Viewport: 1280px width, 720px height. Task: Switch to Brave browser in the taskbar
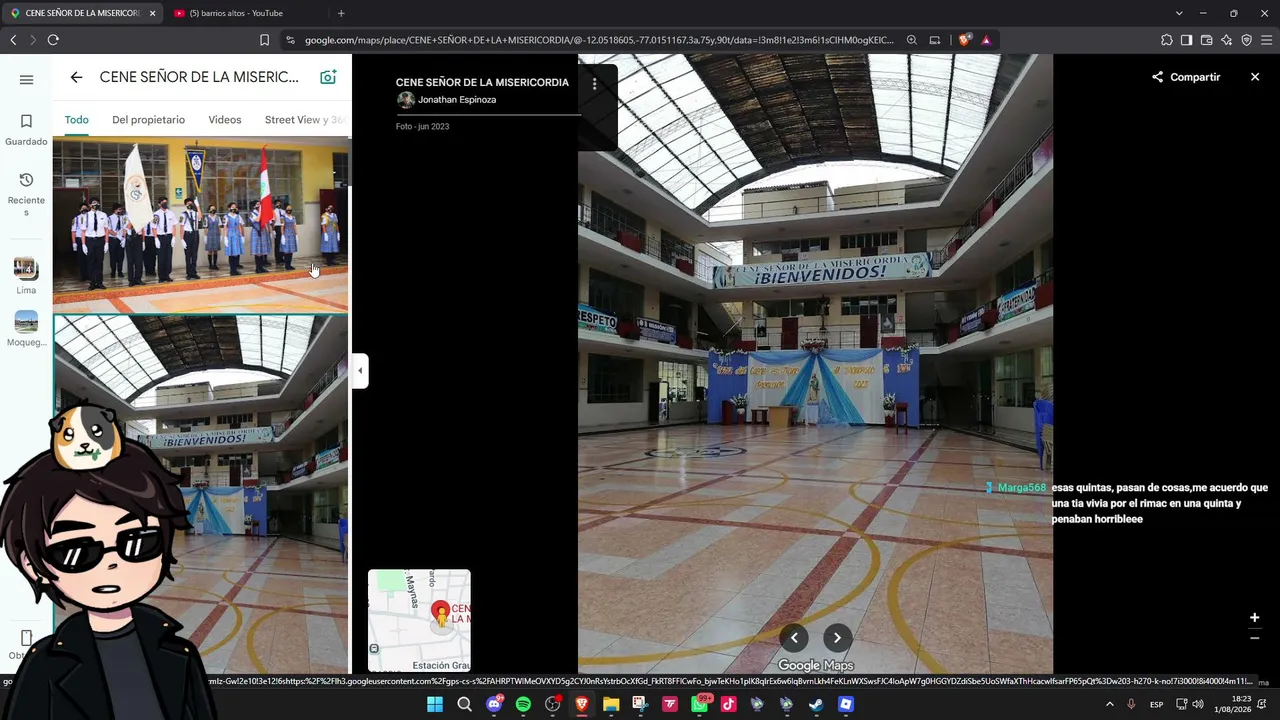[582, 704]
